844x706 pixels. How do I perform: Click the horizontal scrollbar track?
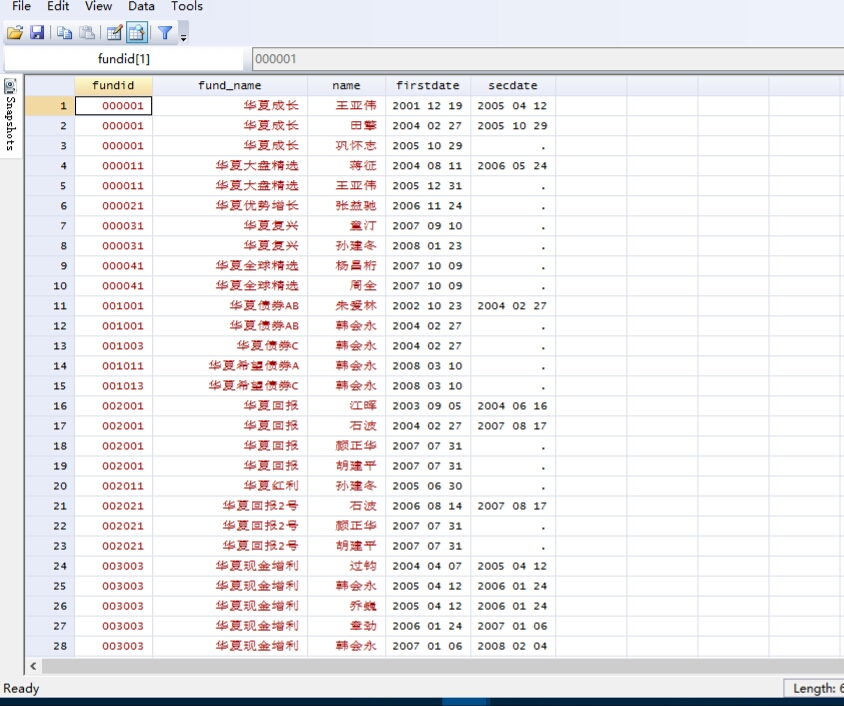click(x=442, y=666)
